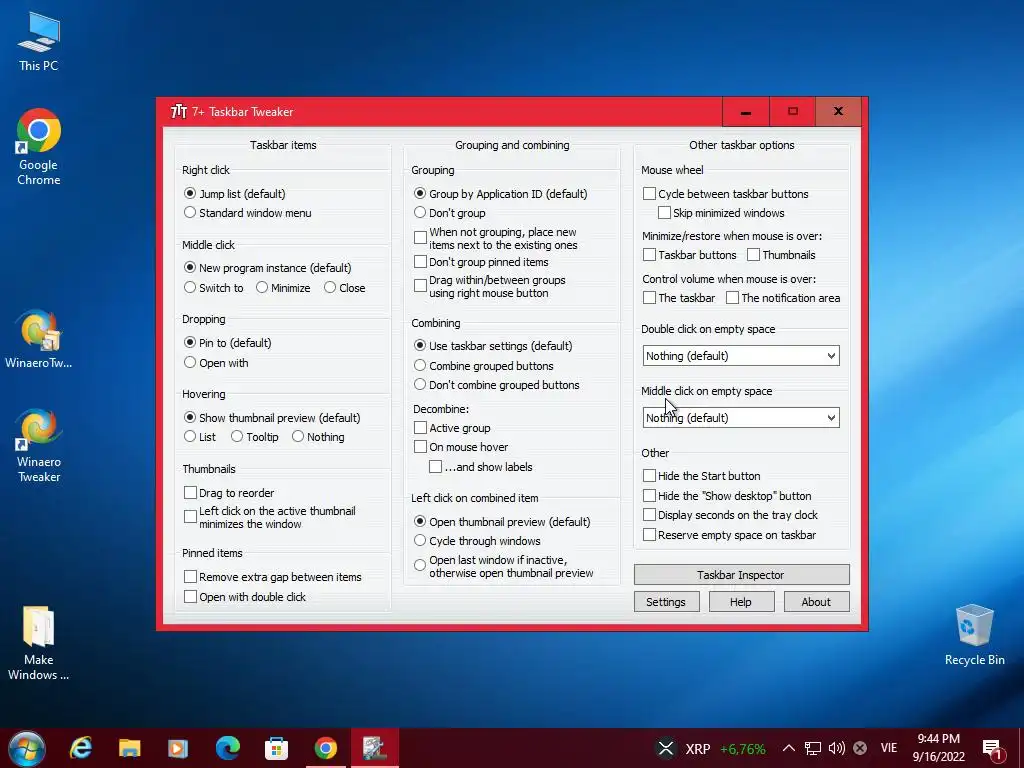
Task: Show hidden tray icons chevron
Action: [x=788, y=748]
